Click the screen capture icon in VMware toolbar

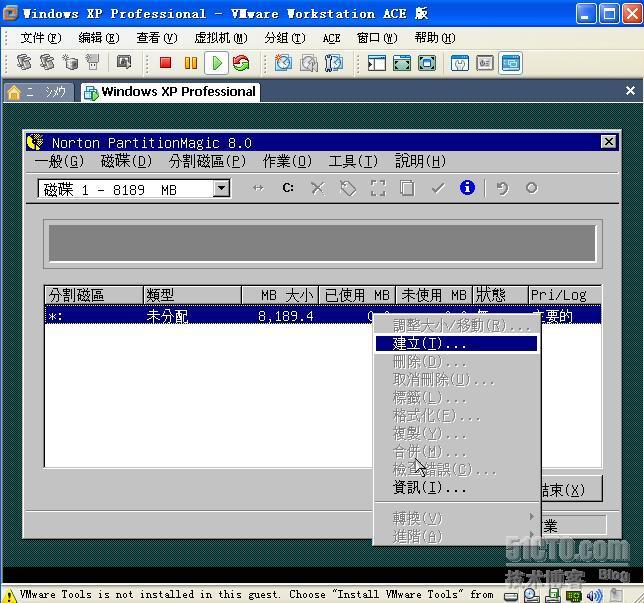124,62
